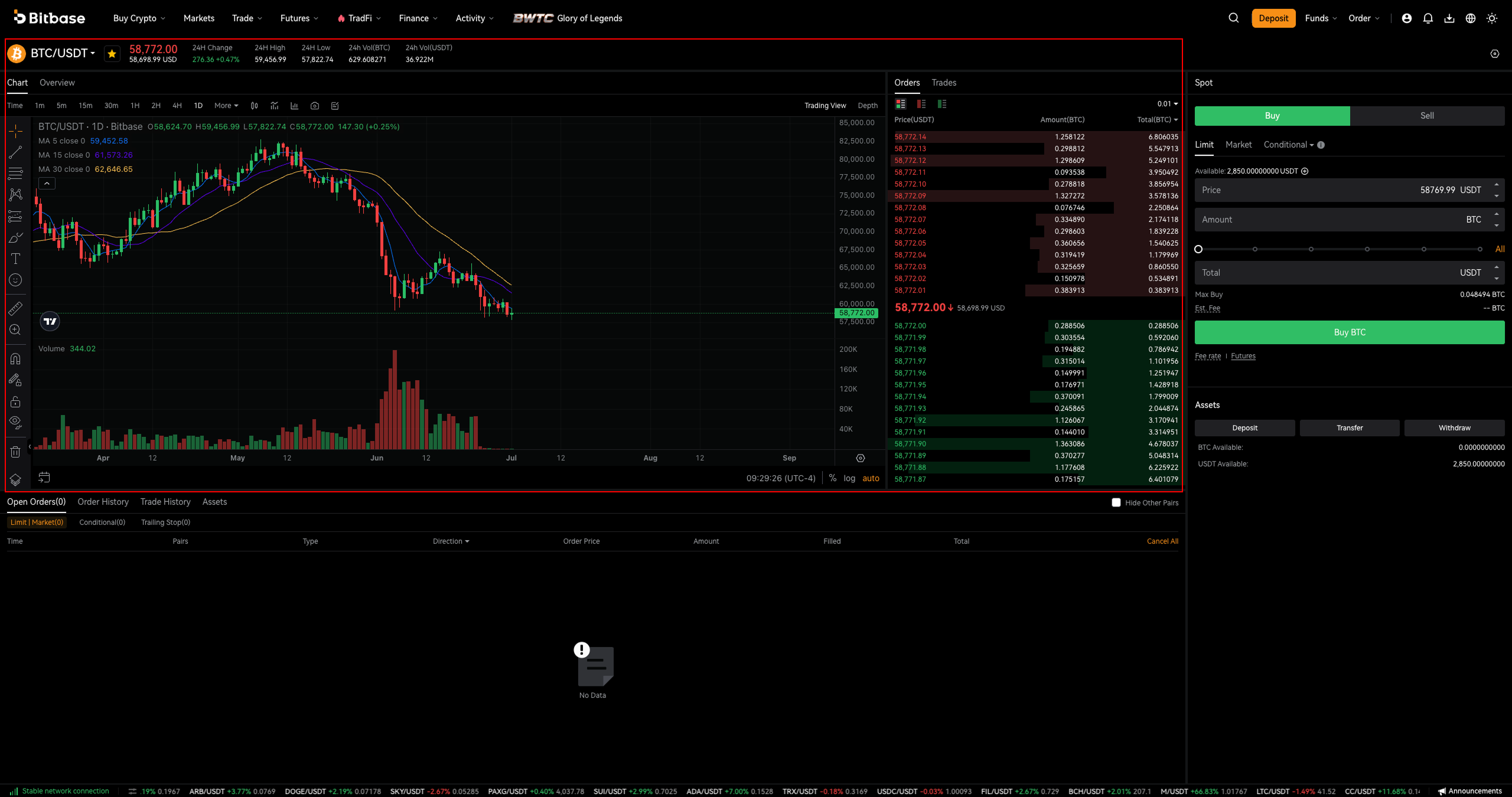Select the 4H timeframe
Image resolution: width=1512 pixels, height=797 pixels.
(x=177, y=106)
